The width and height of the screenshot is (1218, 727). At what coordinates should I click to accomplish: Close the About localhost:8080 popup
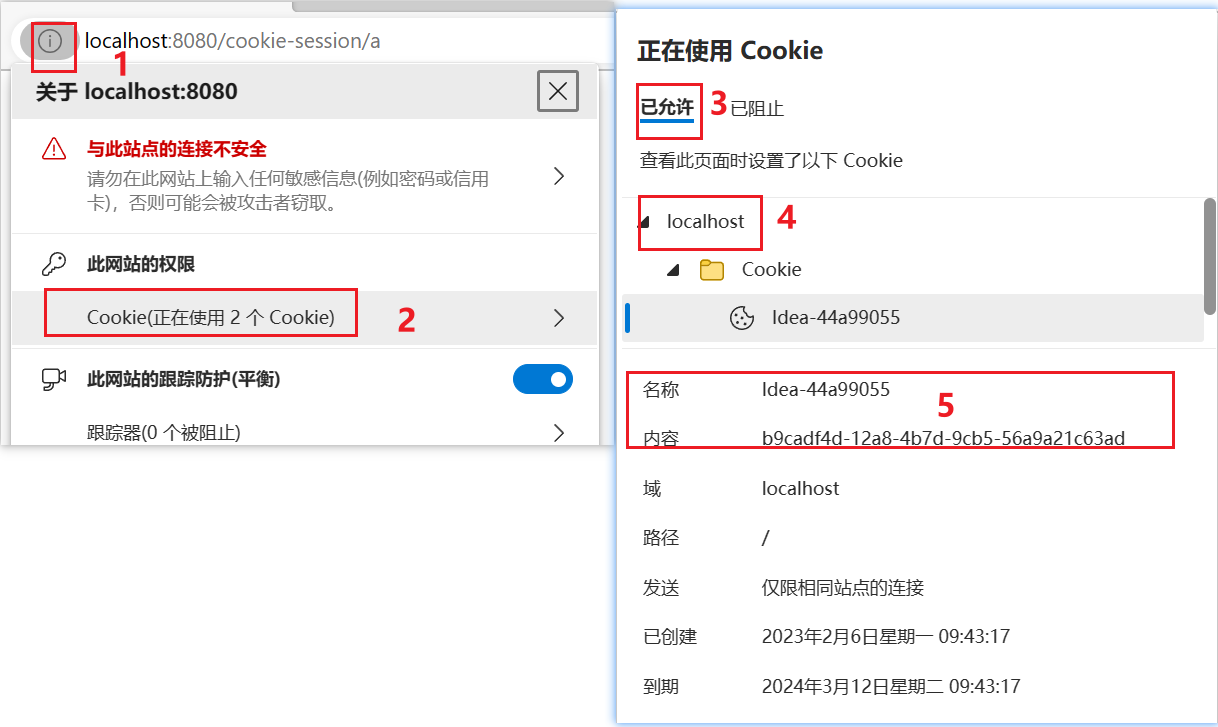pos(558,92)
